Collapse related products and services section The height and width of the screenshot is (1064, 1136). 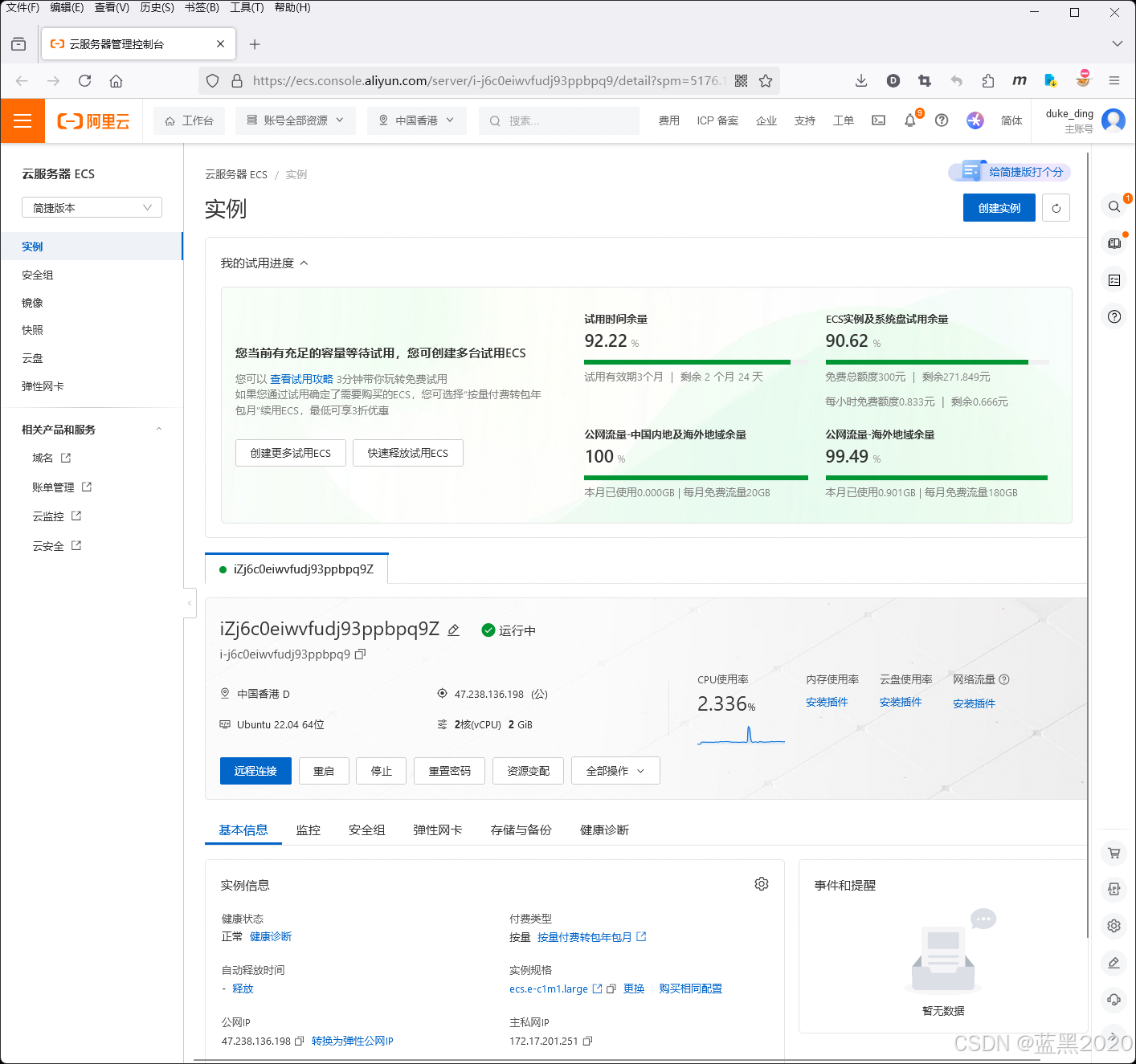(159, 430)
